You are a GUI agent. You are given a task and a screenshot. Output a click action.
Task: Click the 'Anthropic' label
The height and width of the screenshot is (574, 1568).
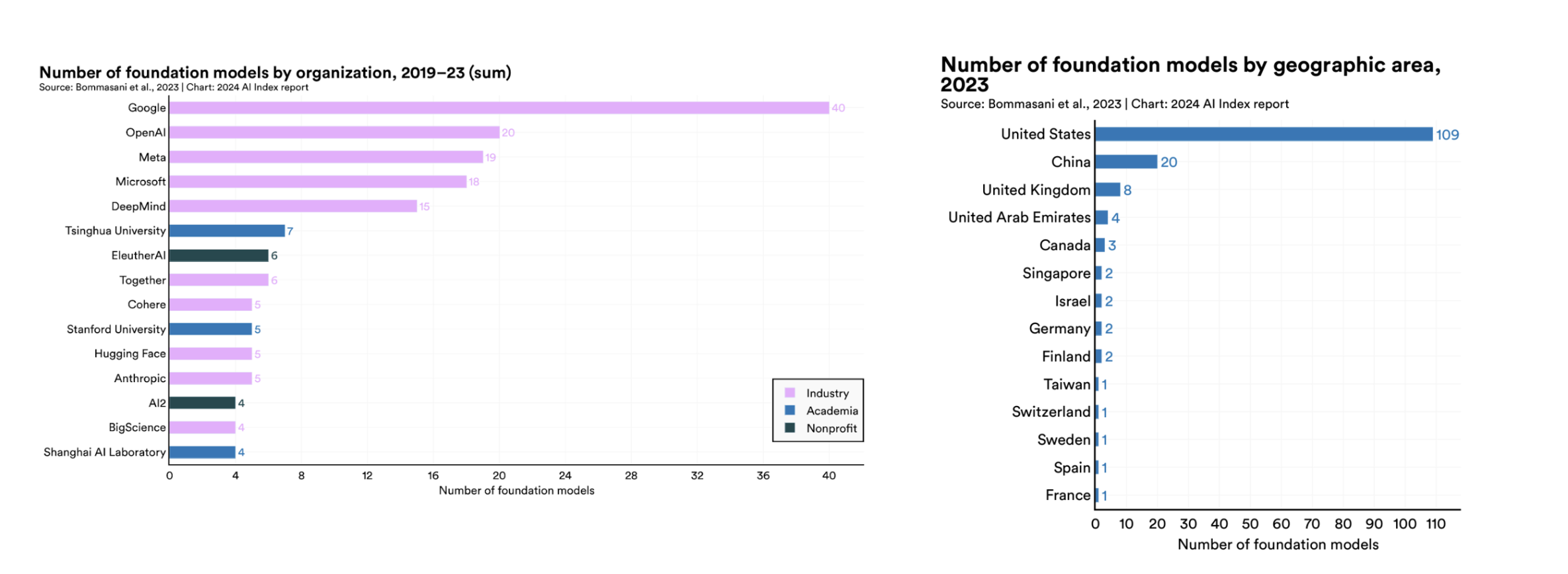(x=140, y=378)
